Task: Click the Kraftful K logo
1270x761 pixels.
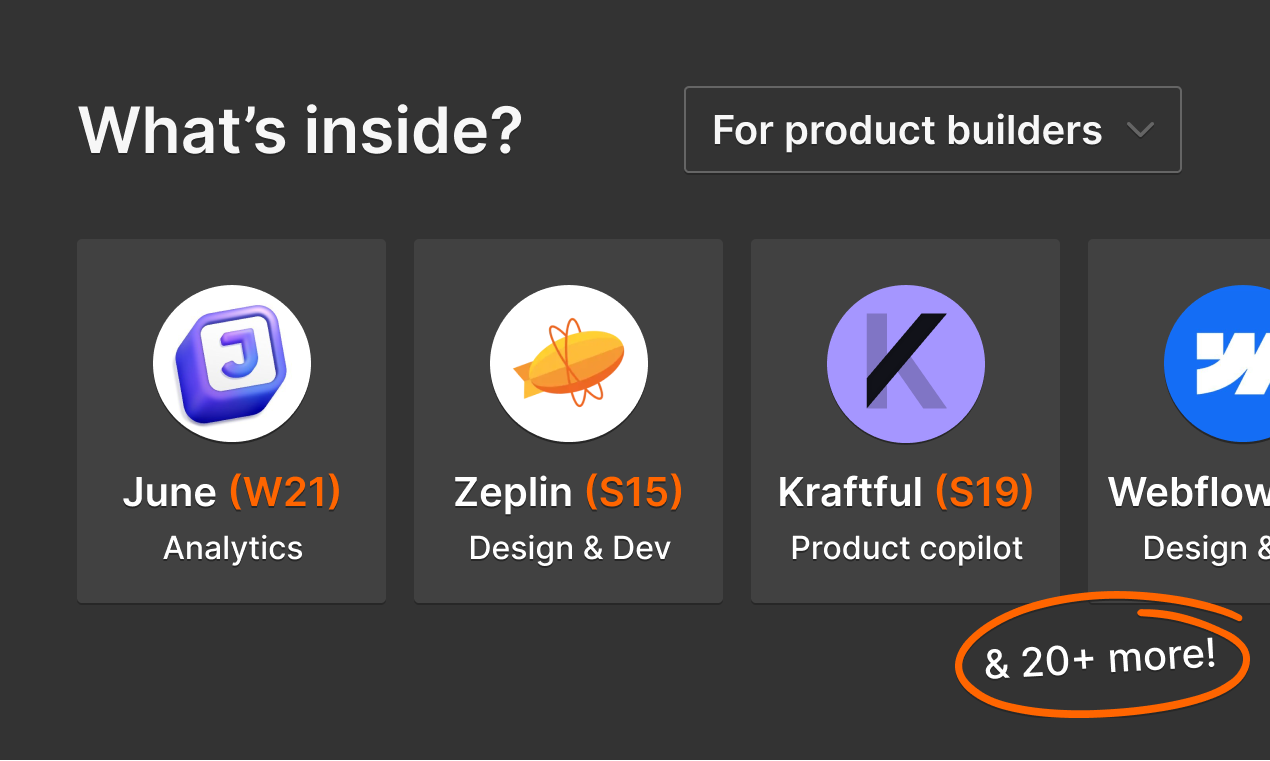Action: [906, 364]
